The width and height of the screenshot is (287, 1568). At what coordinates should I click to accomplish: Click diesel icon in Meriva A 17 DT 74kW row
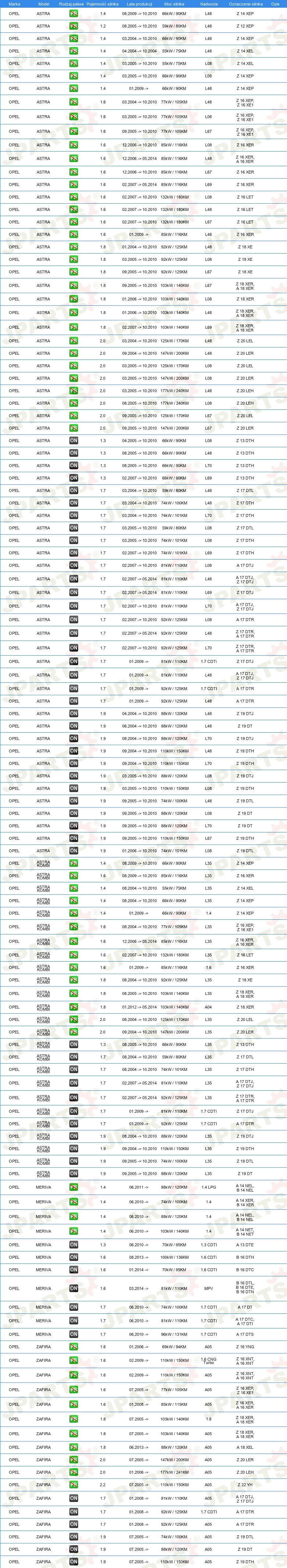(73, 1307)
